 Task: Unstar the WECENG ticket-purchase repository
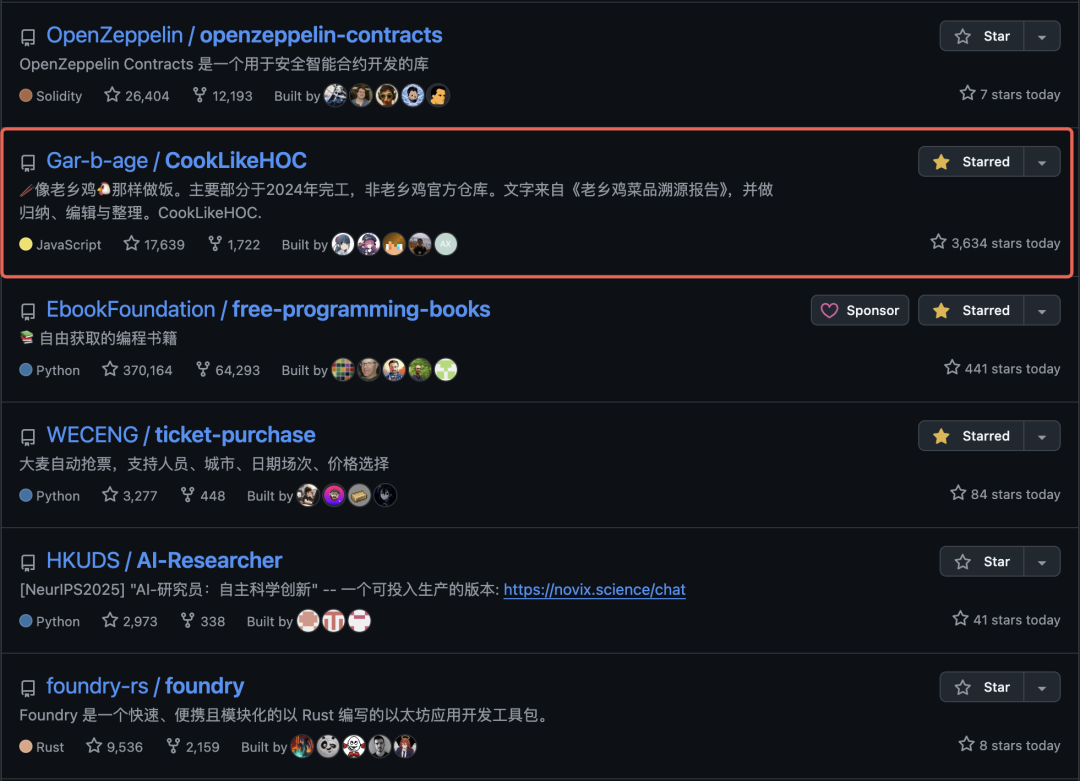click(x=971, y=436)
